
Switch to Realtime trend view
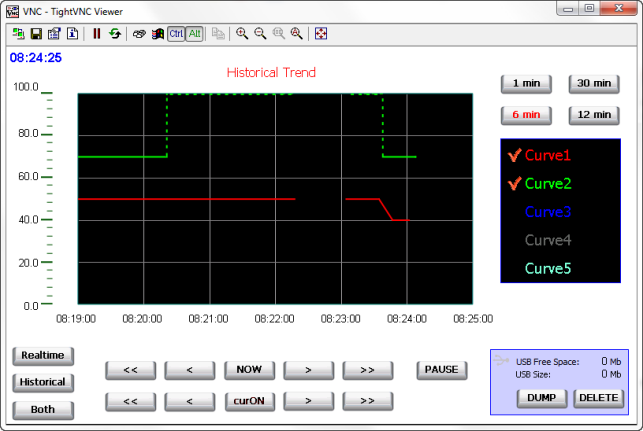(x=43, y=355)
